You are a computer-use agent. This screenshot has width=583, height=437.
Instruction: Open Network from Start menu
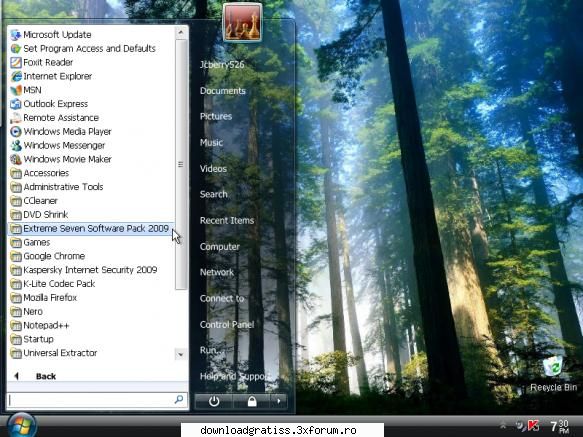point(217,272)
